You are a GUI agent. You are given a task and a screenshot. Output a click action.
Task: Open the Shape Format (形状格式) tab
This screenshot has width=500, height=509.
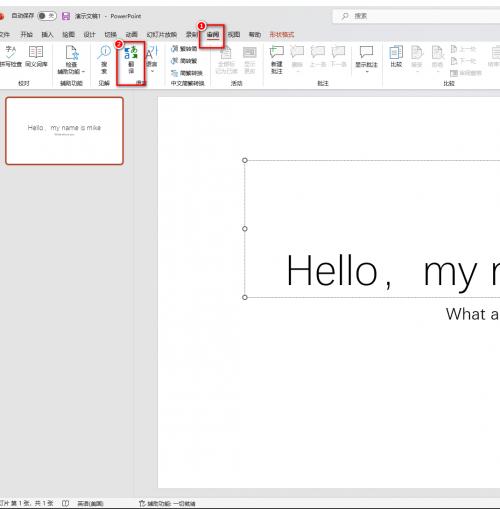coord(282,34)
